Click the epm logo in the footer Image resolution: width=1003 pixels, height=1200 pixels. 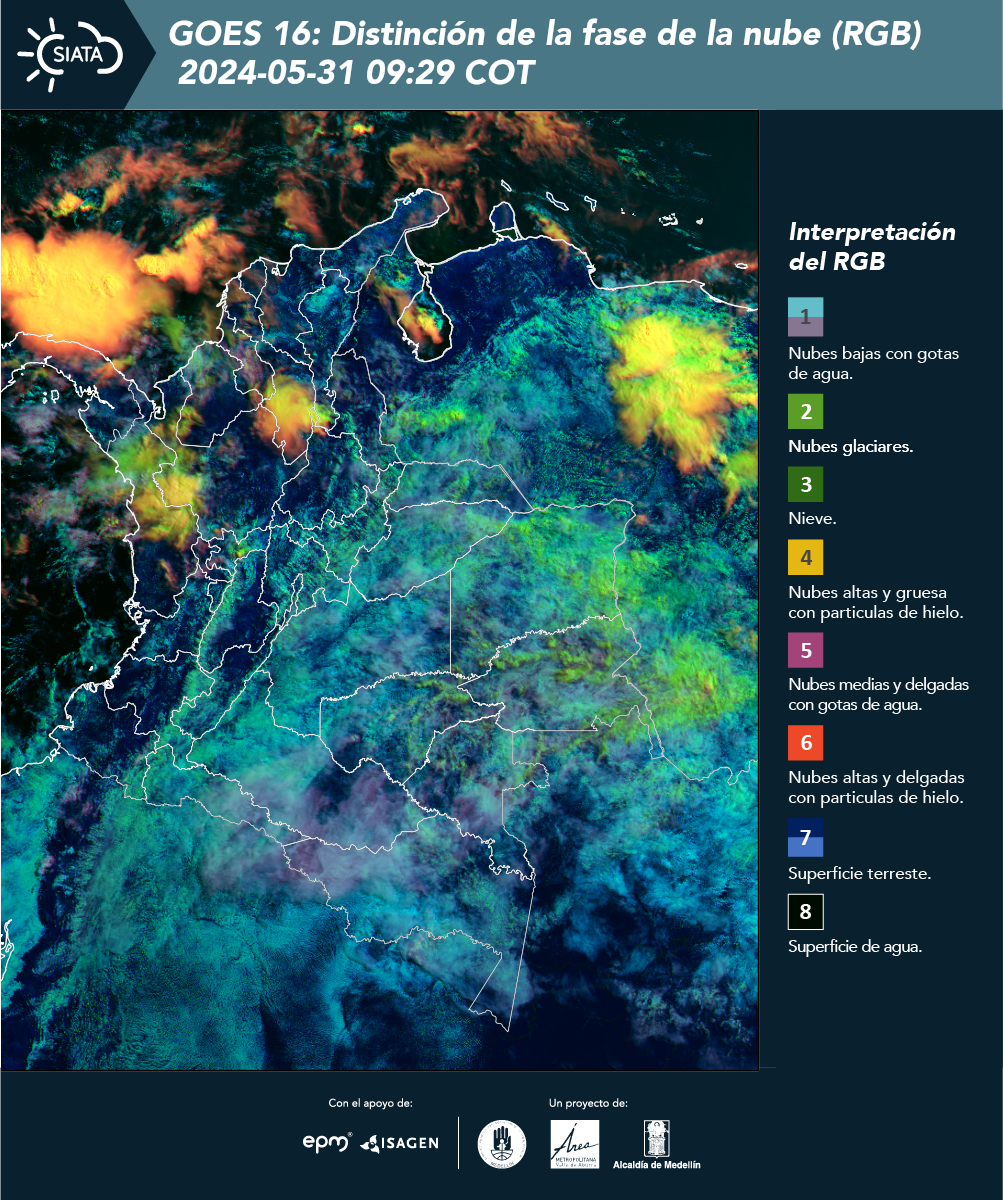tap(327, 1141)
